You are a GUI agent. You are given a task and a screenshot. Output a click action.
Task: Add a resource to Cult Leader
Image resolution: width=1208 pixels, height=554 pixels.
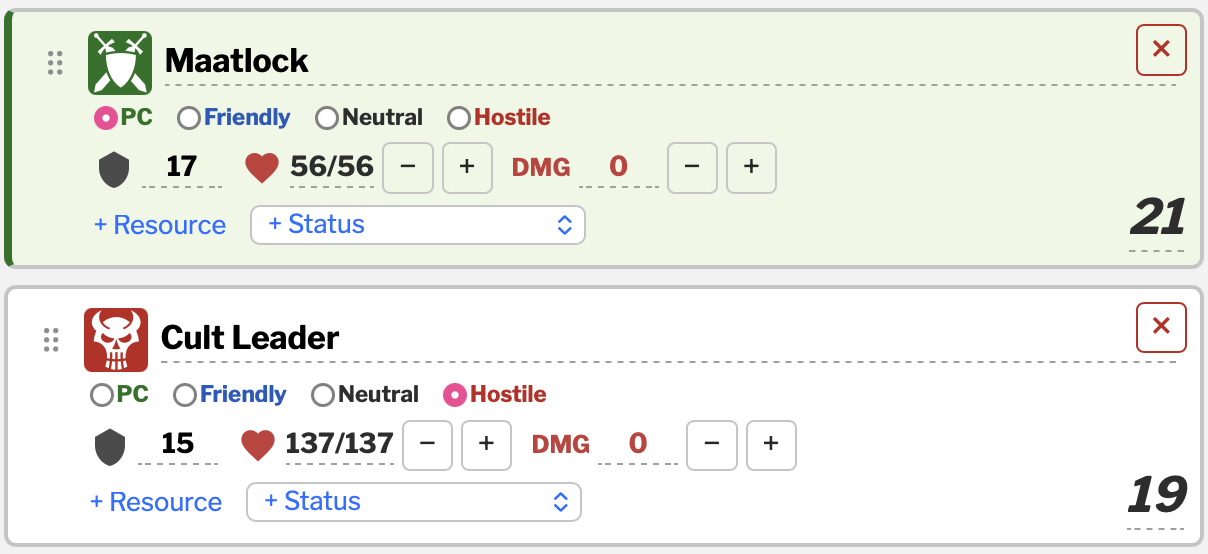click(x=156, y=502)
